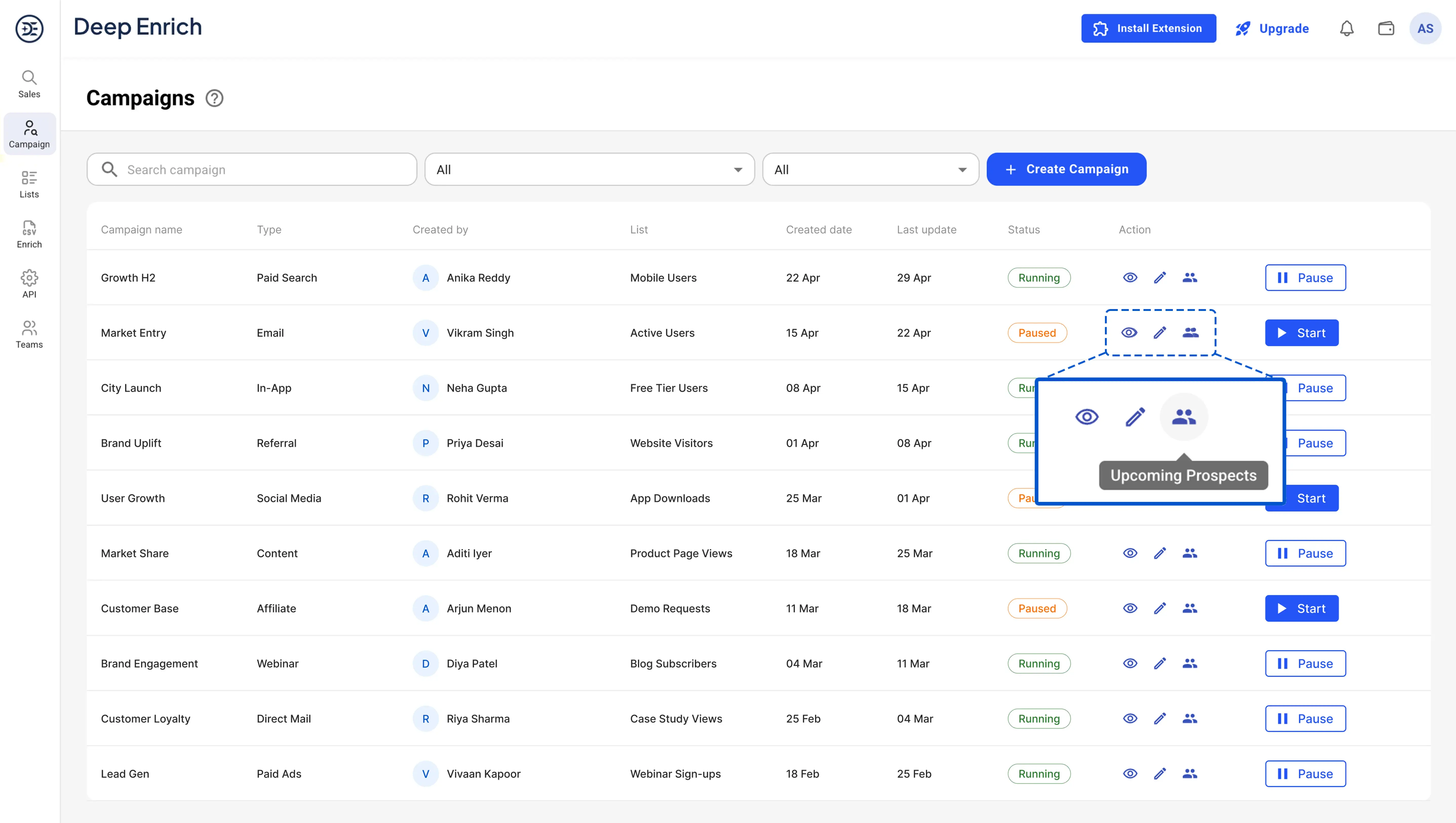Go to Sales in the sidebar
Screen dimensions: 1456x823
pyautogui.click(x=29, y=84)
